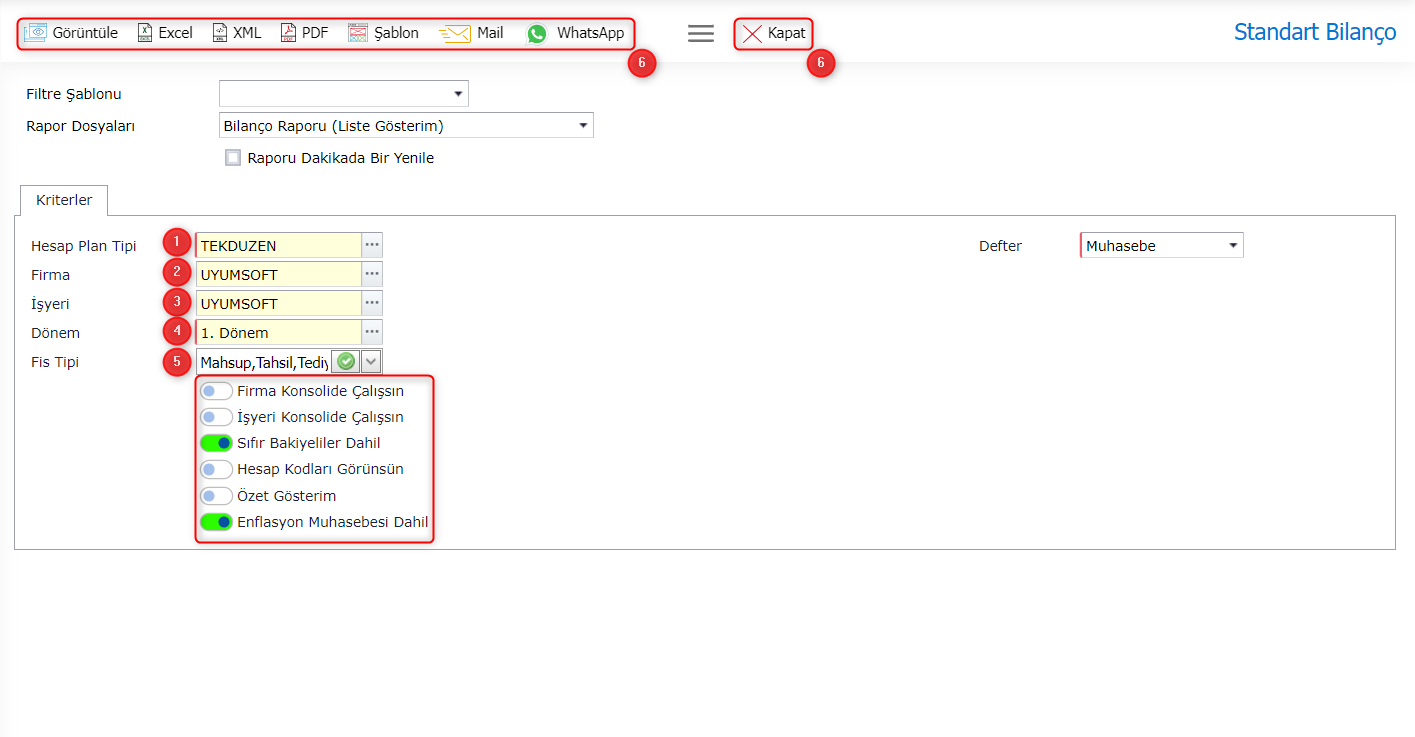
Task: Open the Şablon template icon
Action: click(358, 33)
